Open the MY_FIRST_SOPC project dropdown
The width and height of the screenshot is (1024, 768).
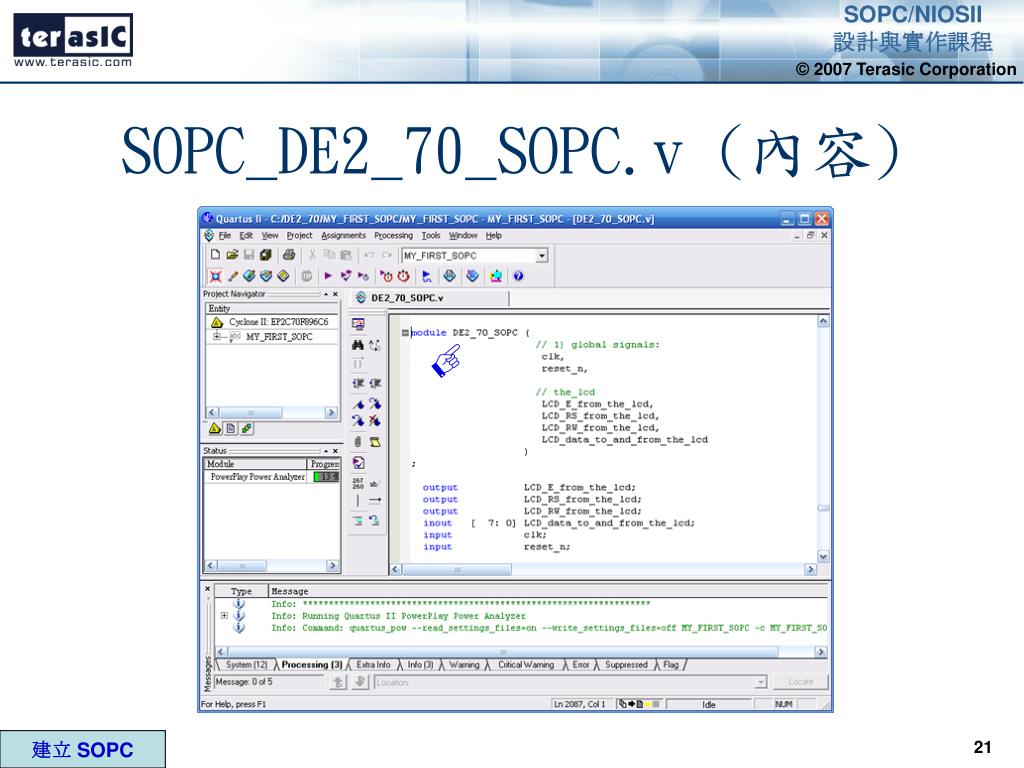pos(541,255)
